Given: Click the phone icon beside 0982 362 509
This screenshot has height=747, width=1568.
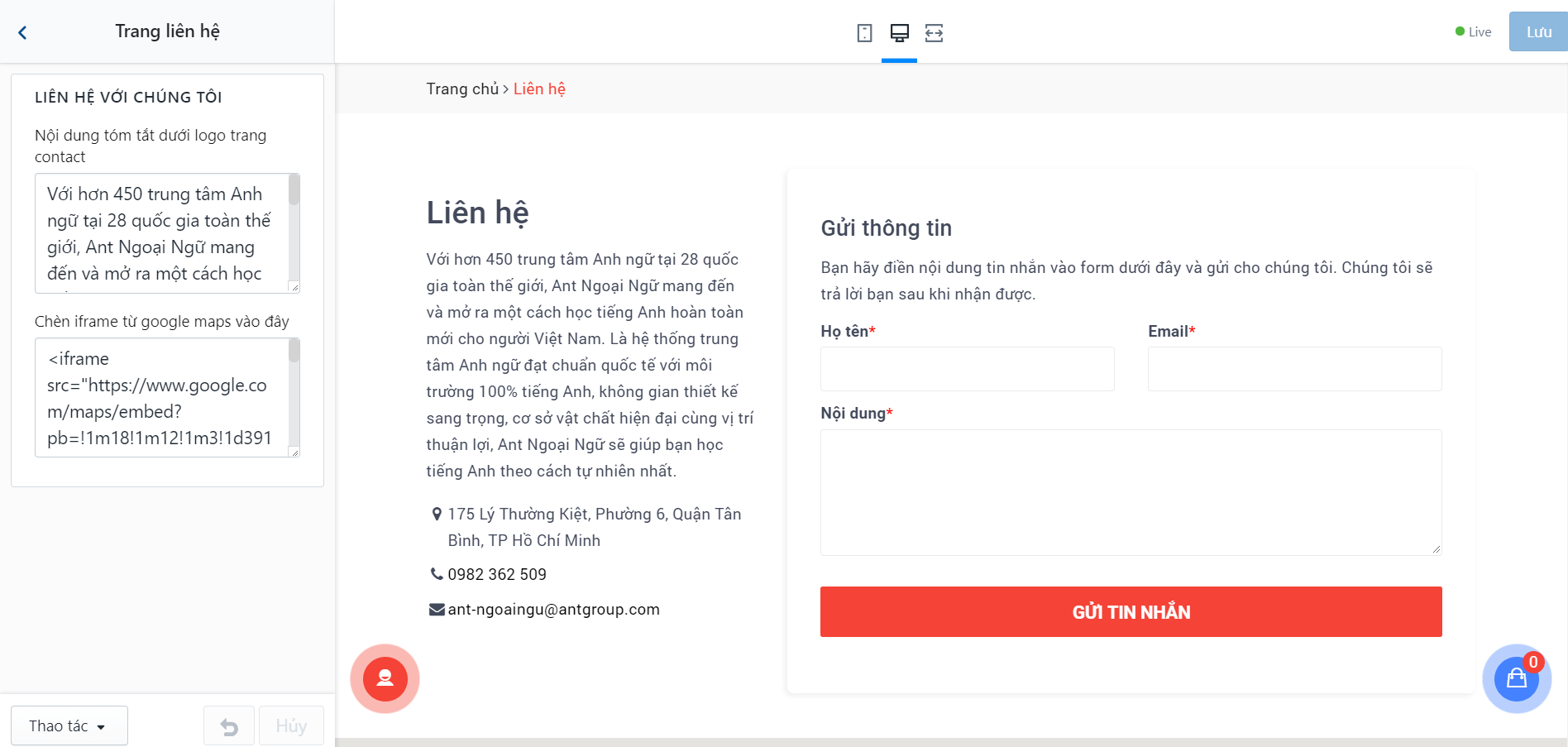Looking at the screenshot, I should (437, 574).
